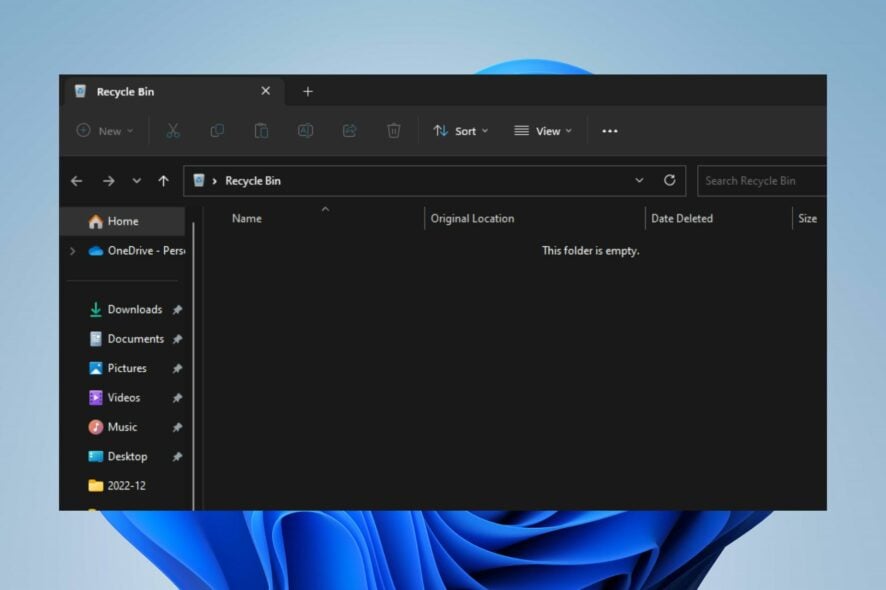Open Downloads in the sidebar
Image resolution: width=886 pixels, height=590 pixels.
(125, 310)
